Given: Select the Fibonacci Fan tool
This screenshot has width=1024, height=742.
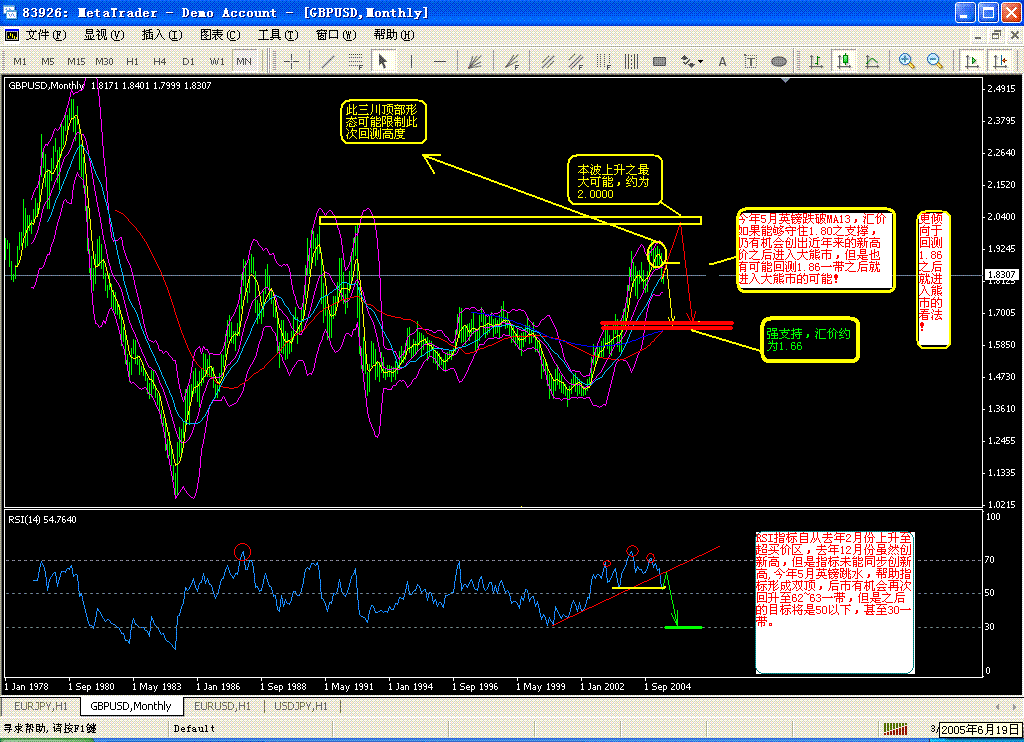Looking at the screenshot, I should coord(512,61).
